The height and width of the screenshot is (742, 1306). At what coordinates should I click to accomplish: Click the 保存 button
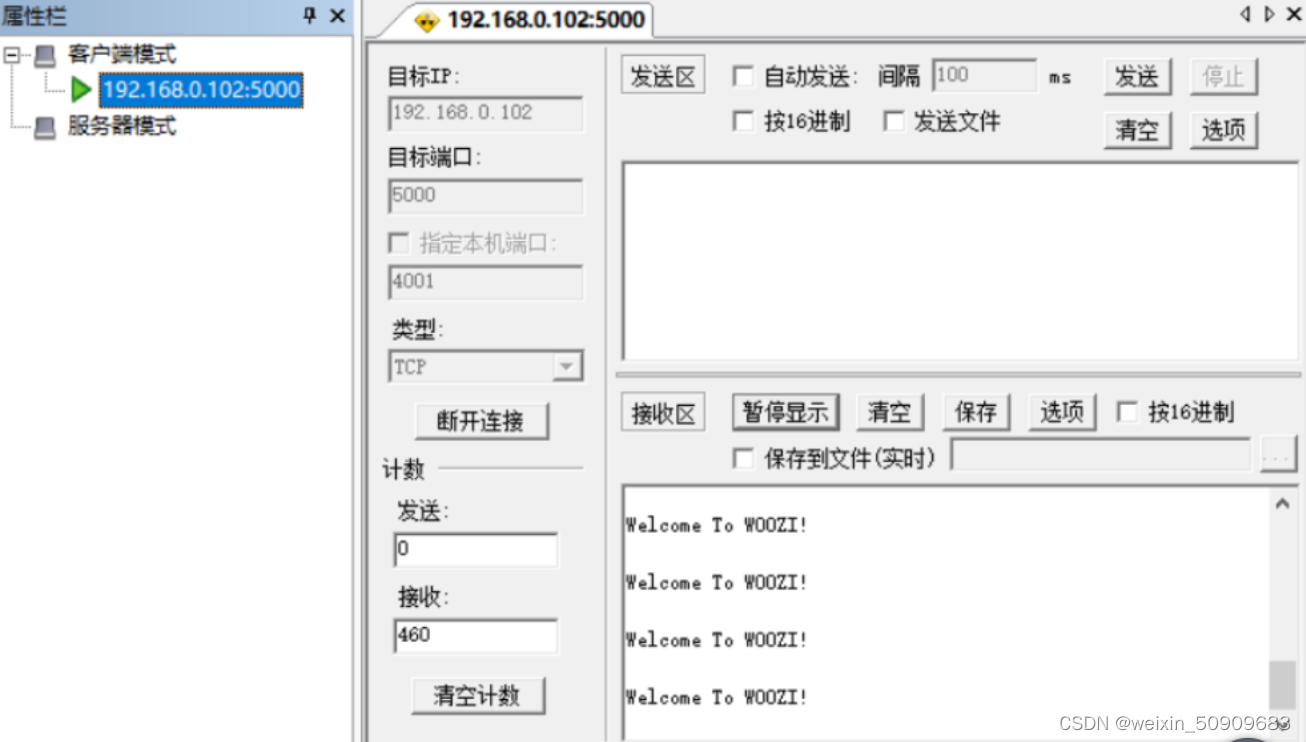[x=976, y=412]
